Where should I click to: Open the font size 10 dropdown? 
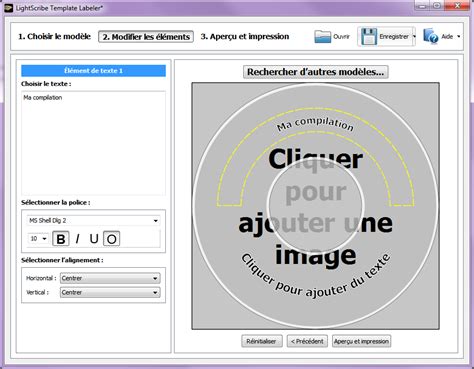tap(38, 239)
